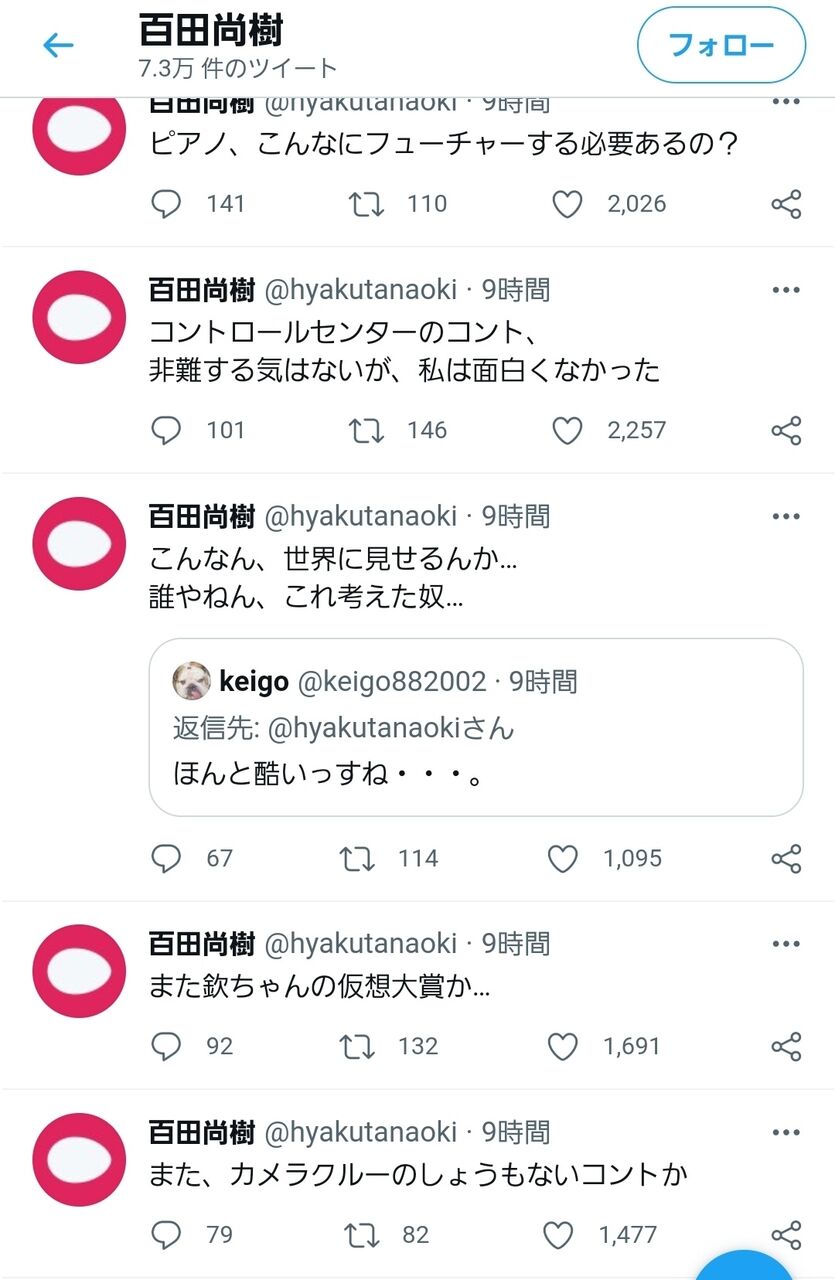
Task: Reply to the ピアノ tweet with 141 replies
Action: [x=166, y=204]
